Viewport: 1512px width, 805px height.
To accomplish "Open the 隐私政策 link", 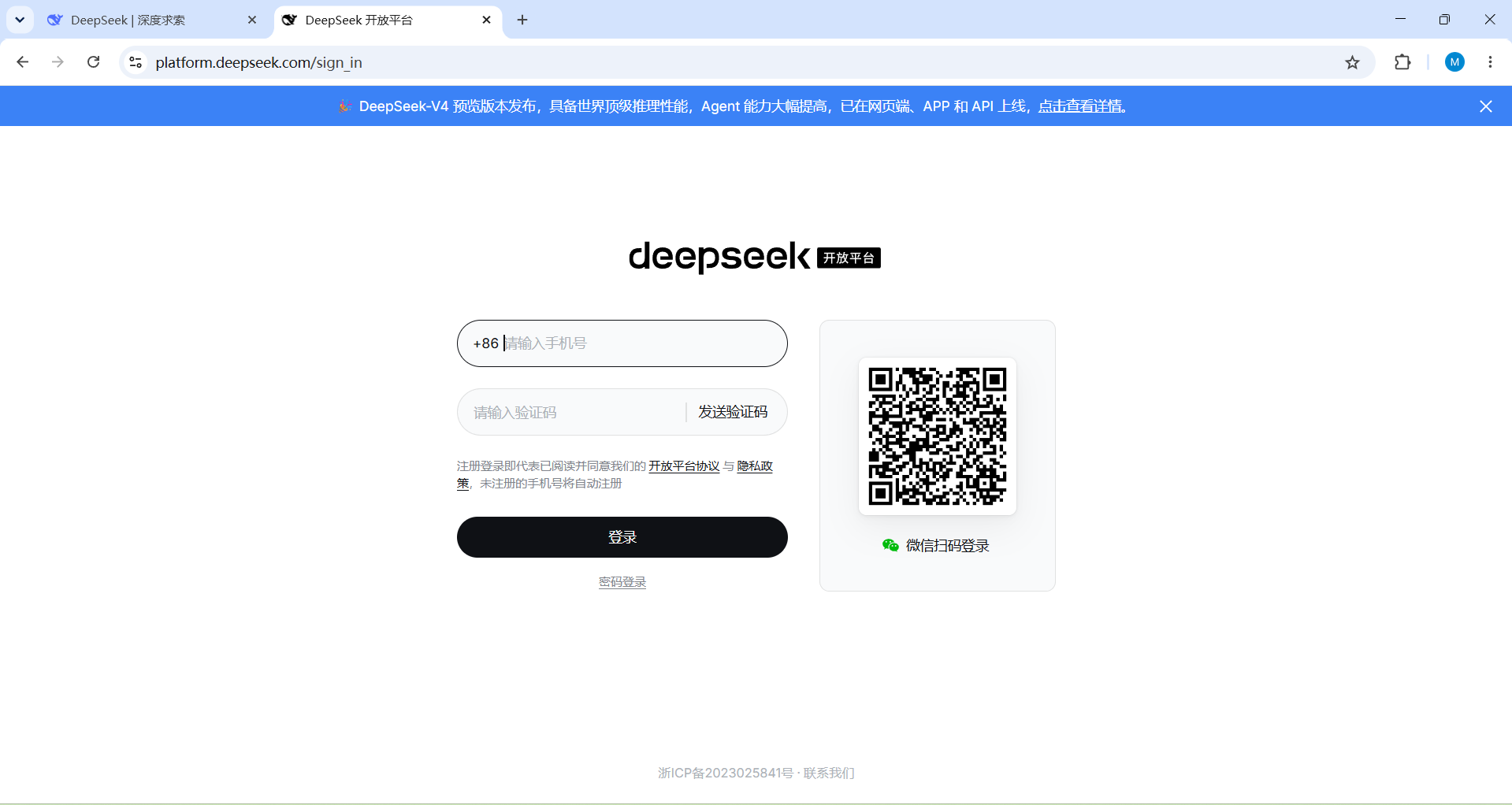I will (x=755, y=466).
